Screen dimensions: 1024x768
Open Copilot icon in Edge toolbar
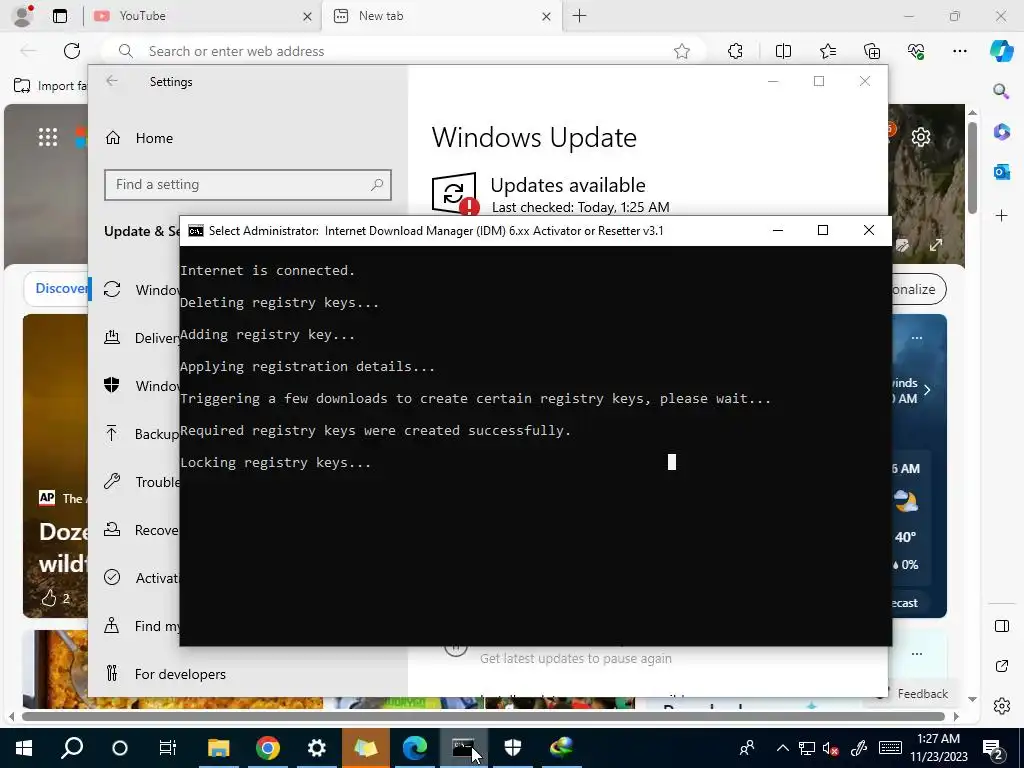[1001, 51]
